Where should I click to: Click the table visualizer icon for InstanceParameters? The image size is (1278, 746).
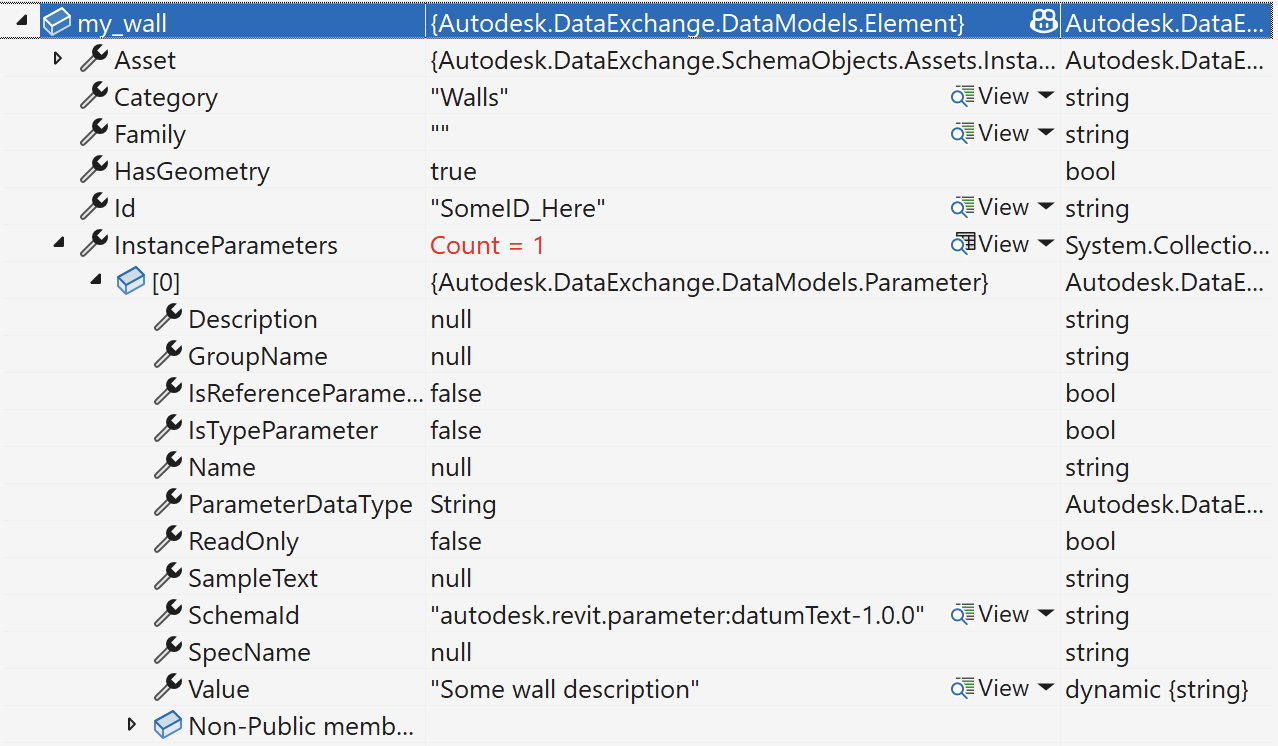tap(964, 244)
